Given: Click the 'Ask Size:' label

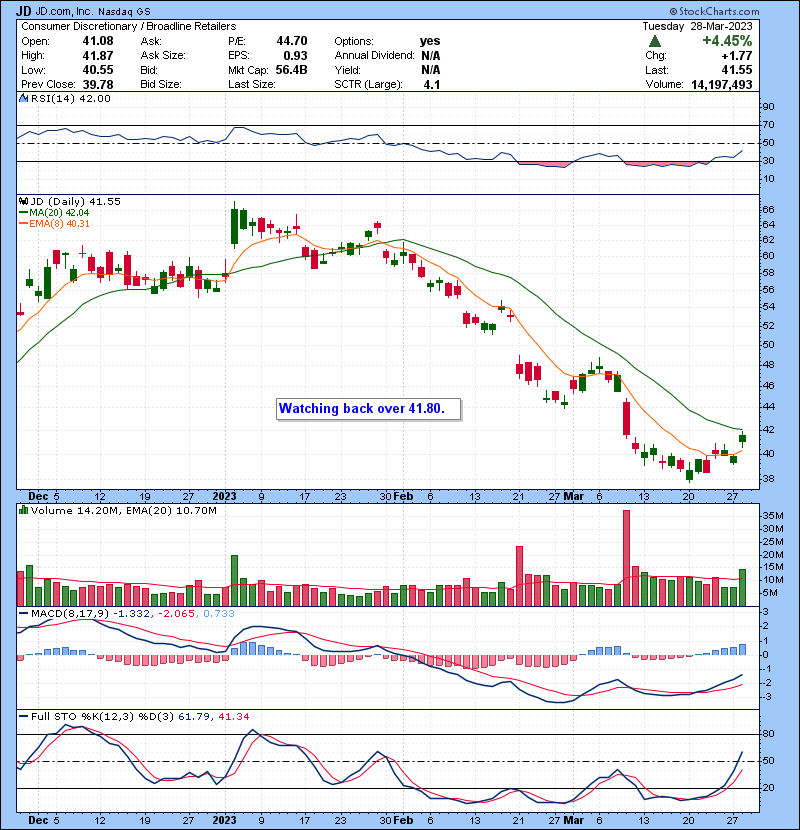Looking at the screenshot, I should pyautogui.click(x=163, y=55).
